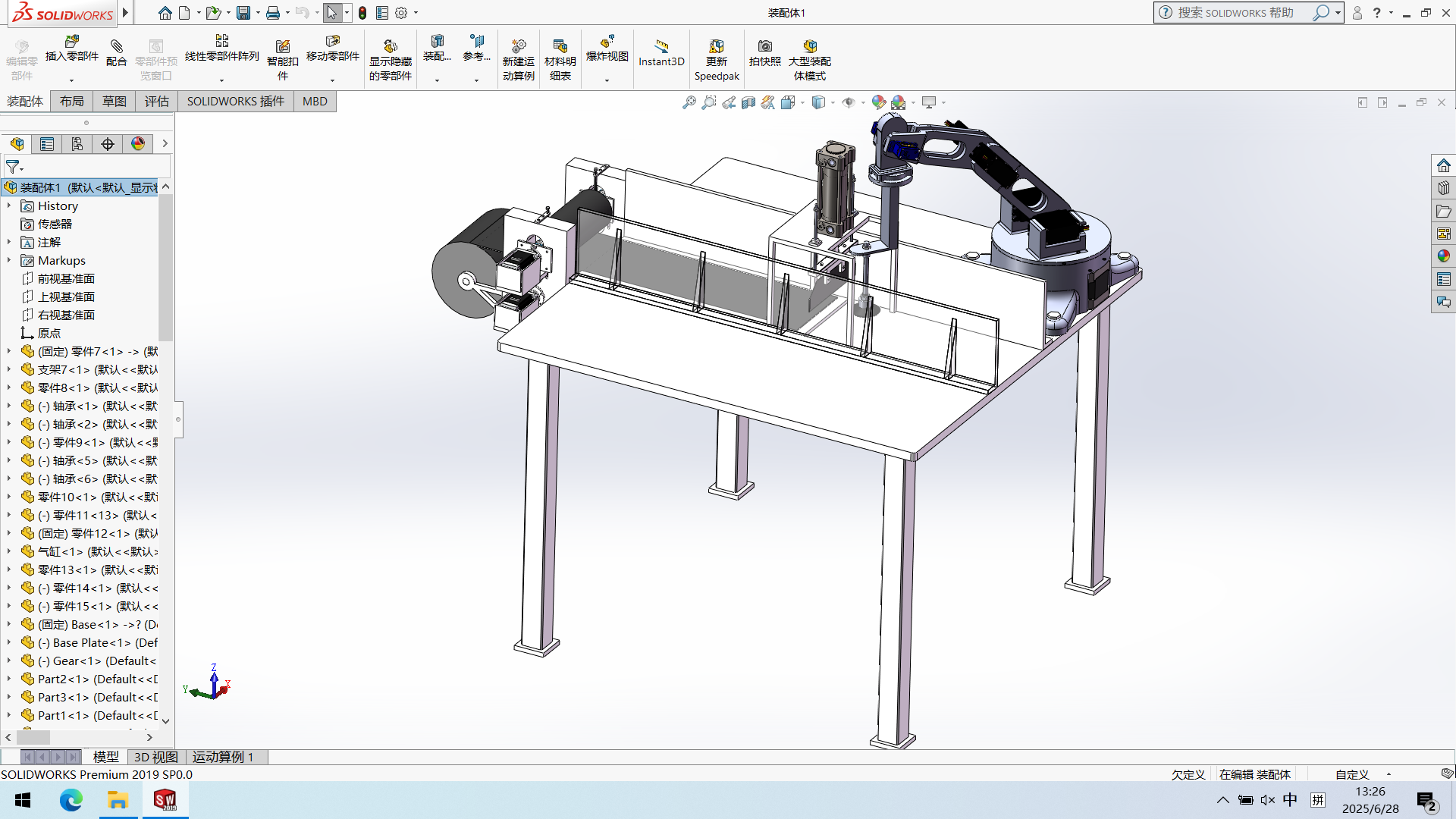Screen dimensions: 1456x819
Task: Switch to the 评估 (Evaluate) ribbon tab
Action: pos(156,102)
